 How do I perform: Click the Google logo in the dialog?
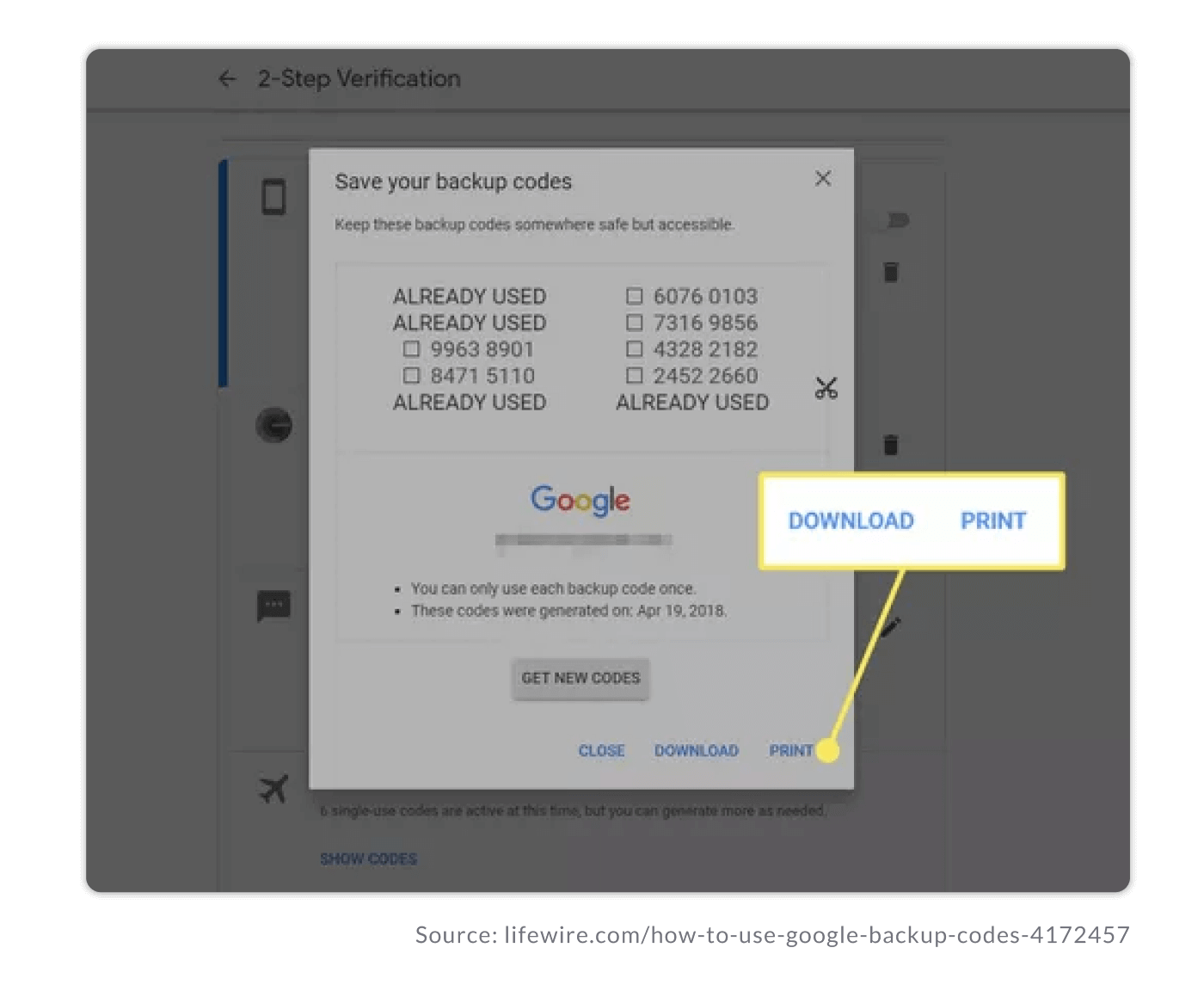580,500
